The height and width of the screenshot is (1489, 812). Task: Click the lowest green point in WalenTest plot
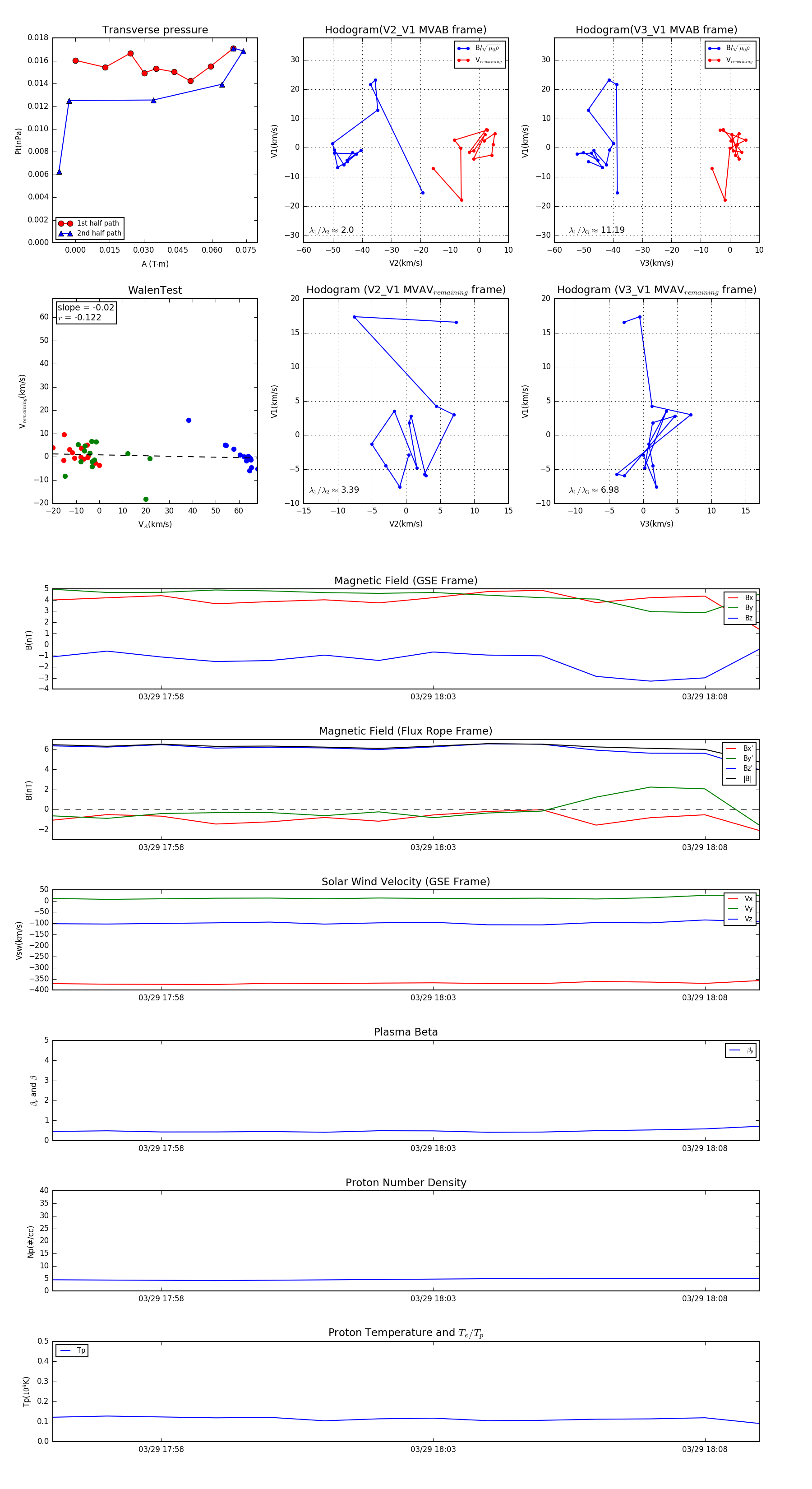146,499
